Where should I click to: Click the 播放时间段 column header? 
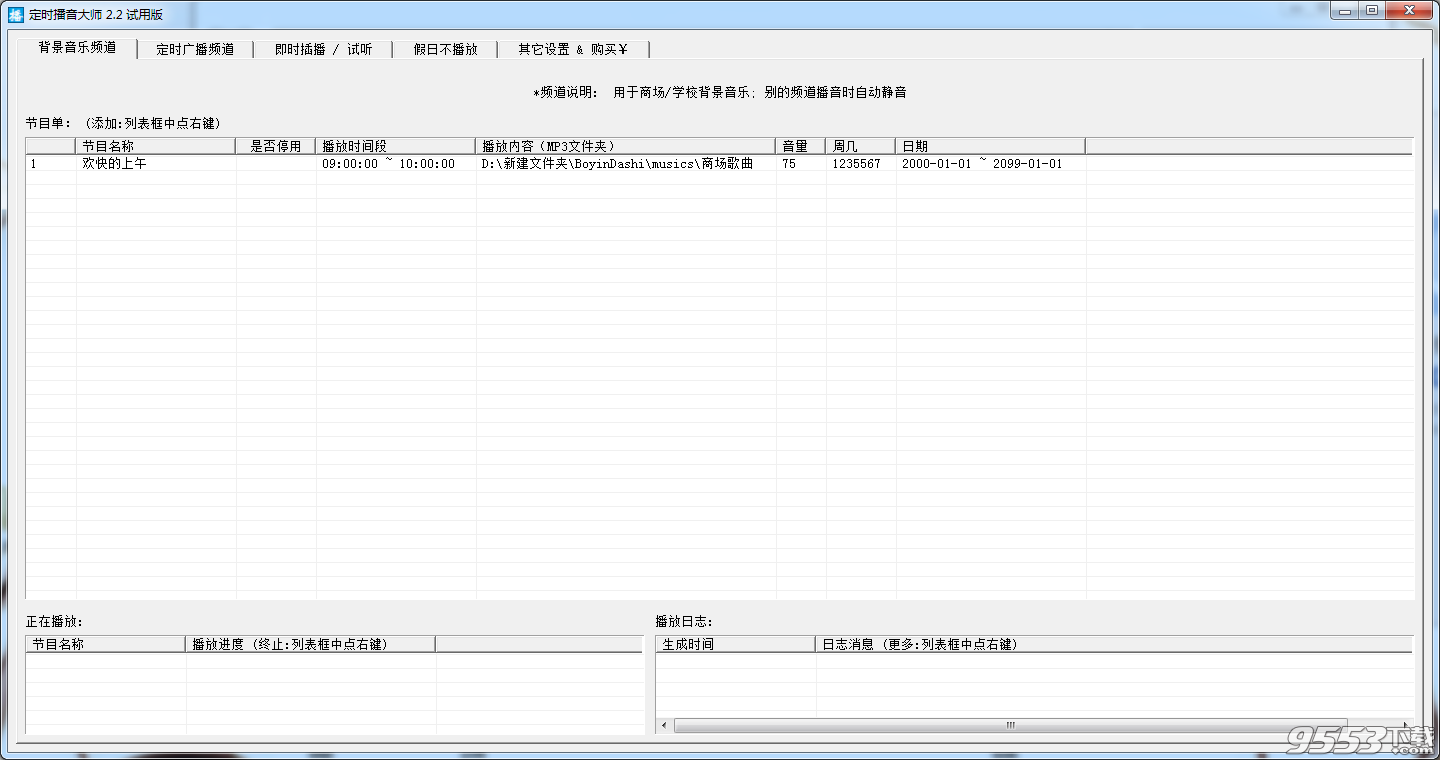396,146
